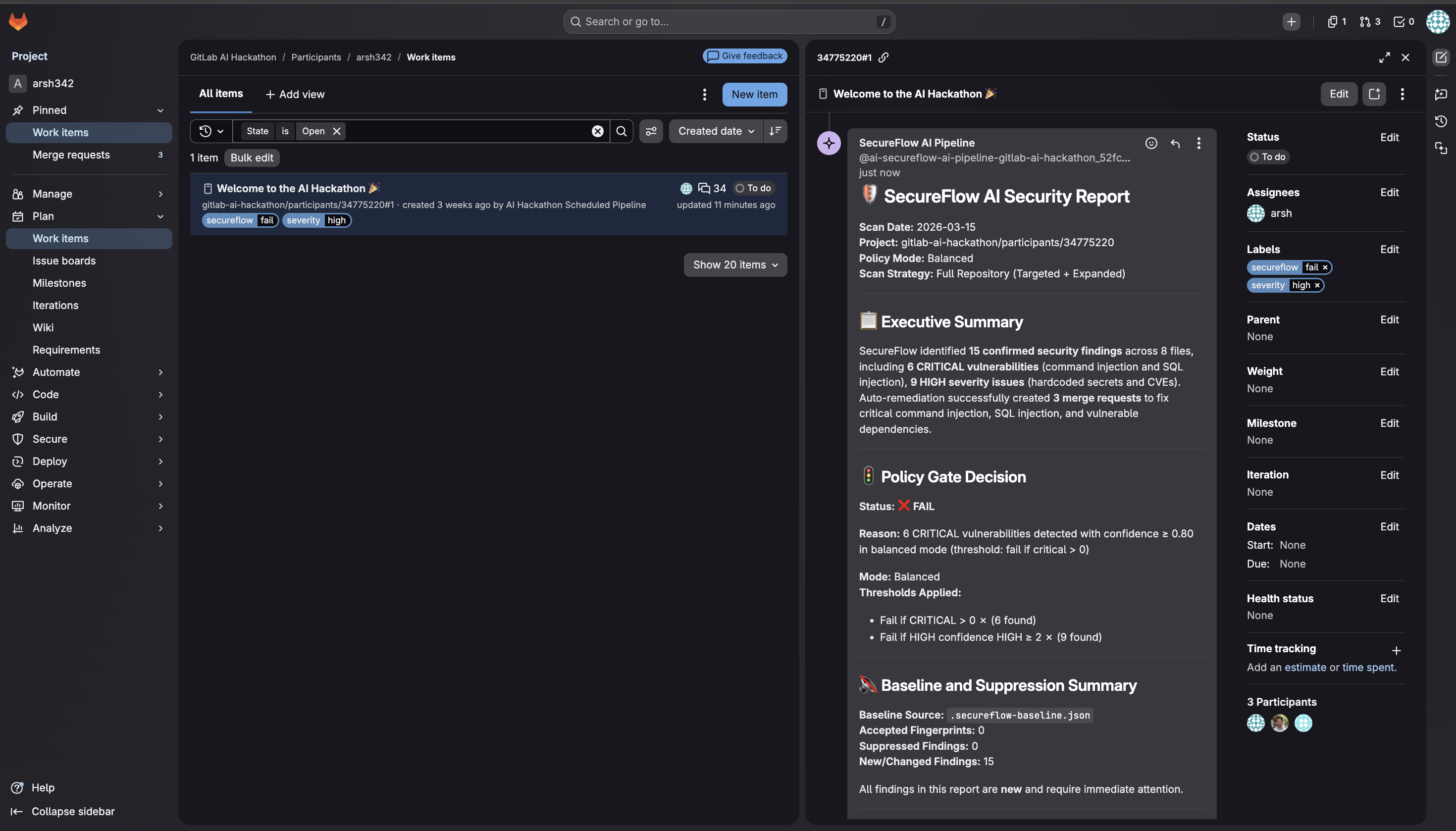Image resolution: width=1456 pixels, height=831 pixels.
Task: Open Show 20 items dropdown
Action: (x=735, y=265)
